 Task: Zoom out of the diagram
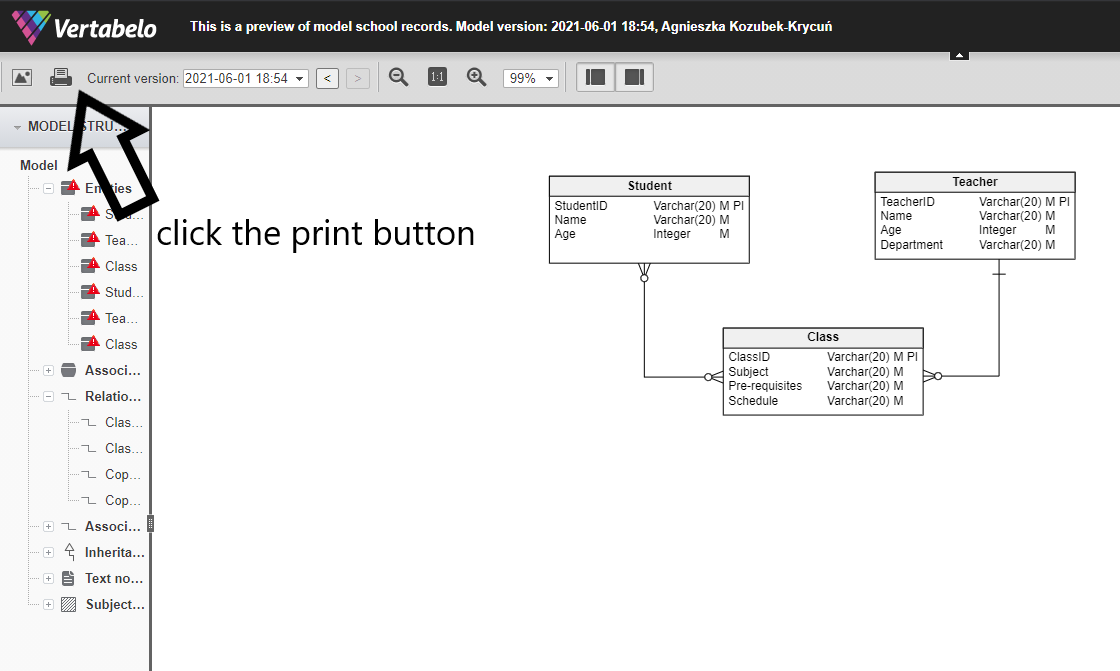coord(398,77)
